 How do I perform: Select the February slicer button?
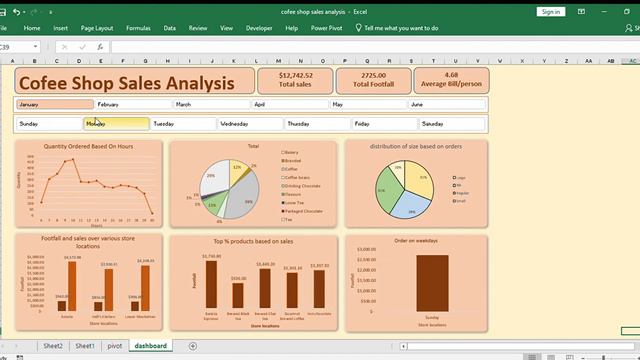tap(133, 104)
